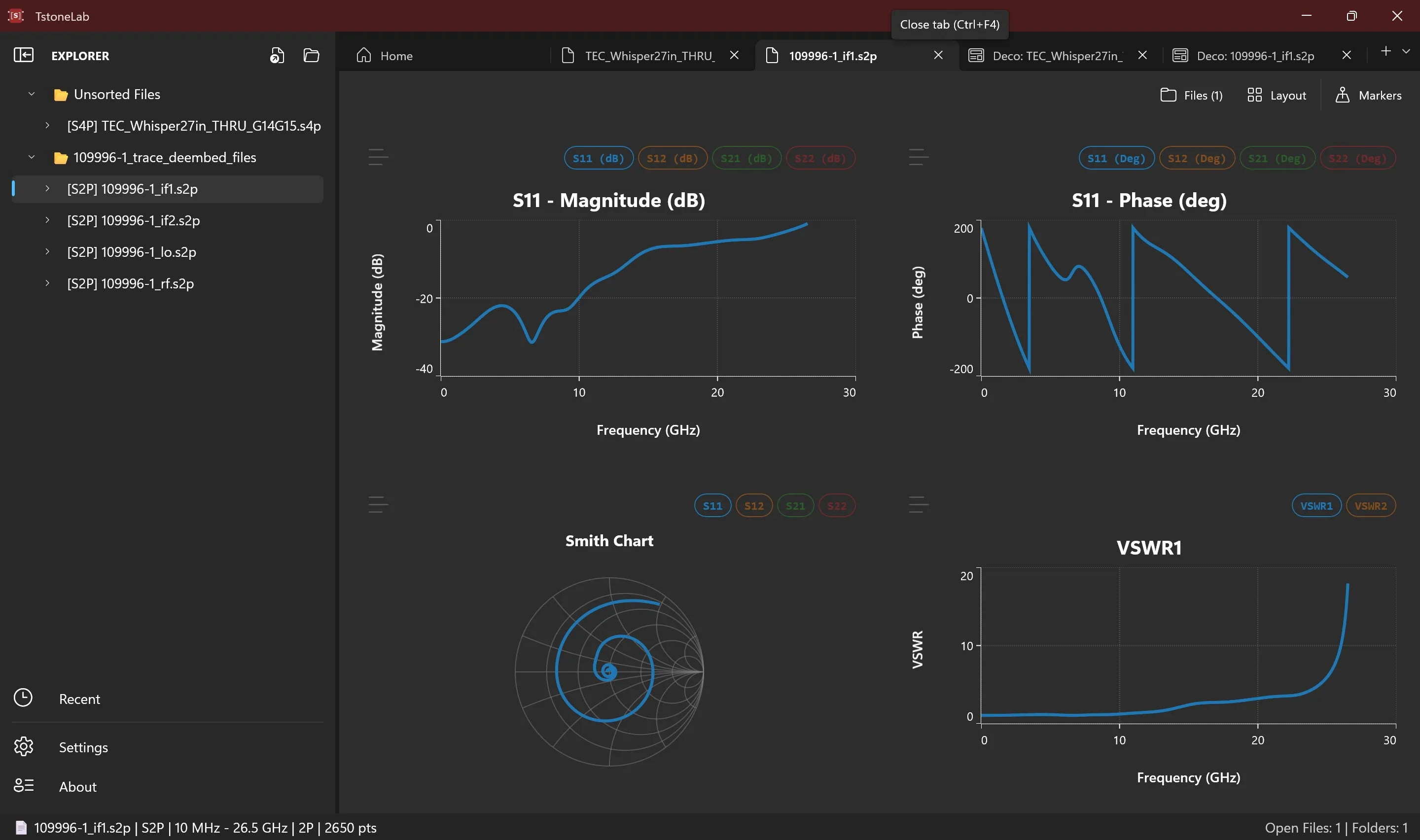Select the [S4P] TEC_Whisper27in_THRU_G14G15.s4p file
The image size is (1420, 840).
[x=168, y=126]
